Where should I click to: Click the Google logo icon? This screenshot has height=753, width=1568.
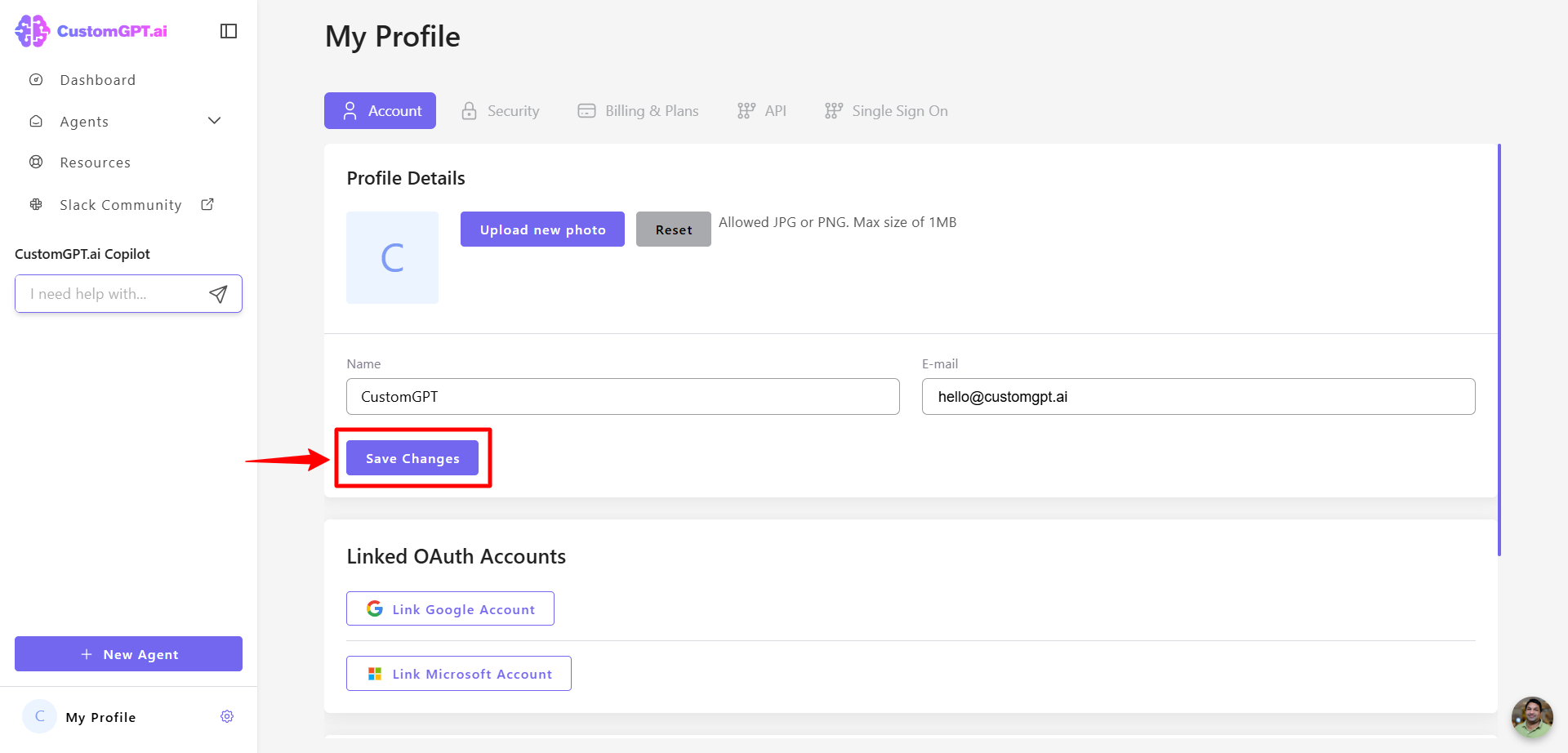tap(375, 608)
